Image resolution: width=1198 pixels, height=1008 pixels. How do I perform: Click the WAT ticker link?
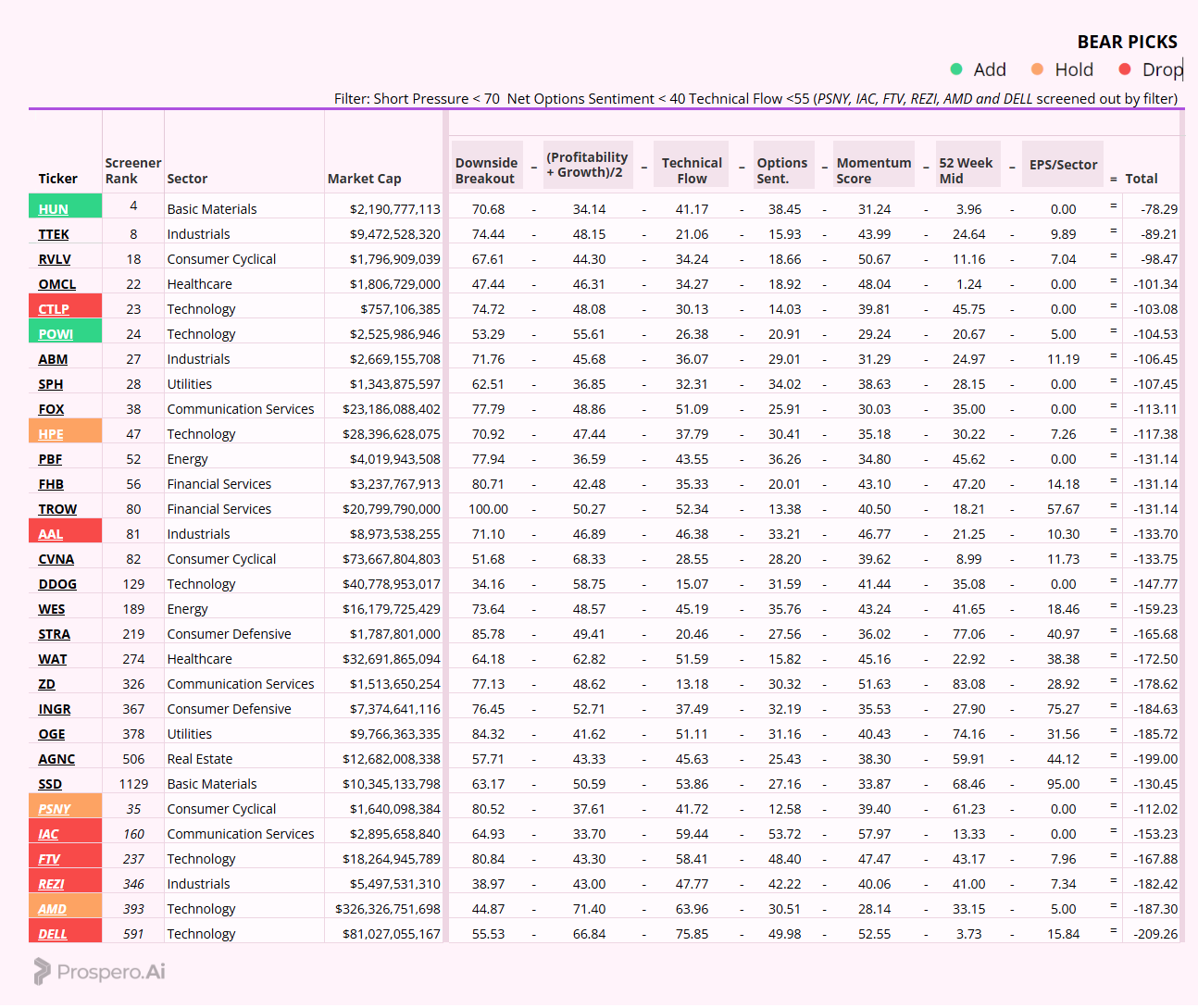(53, 659)
